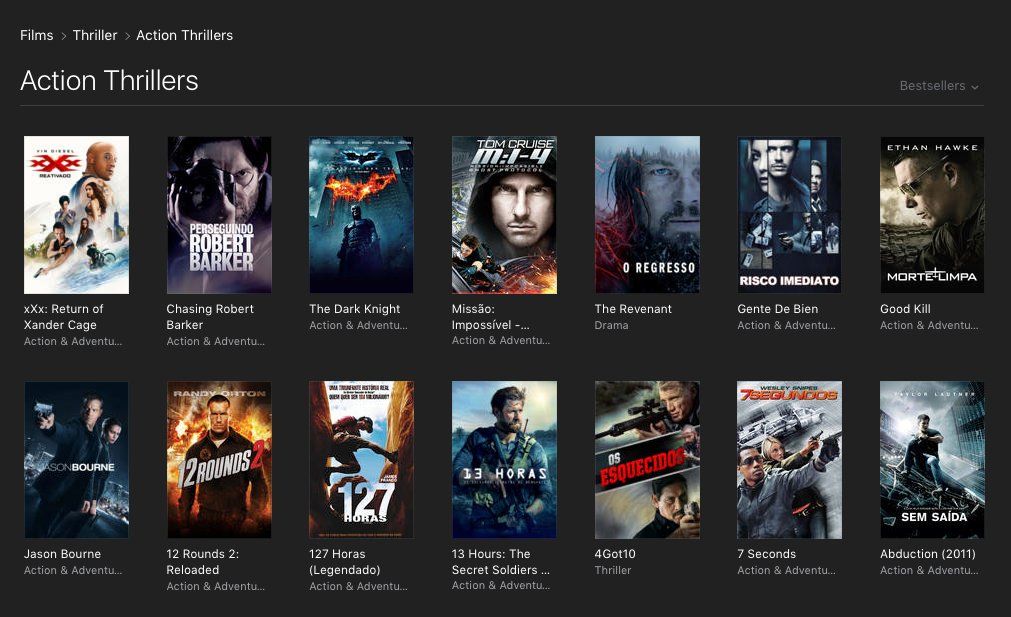This screenshot has height=617, width=1011.
Task: Click the title 'Missão: Impossível'
Action: (x=490, y=317)
